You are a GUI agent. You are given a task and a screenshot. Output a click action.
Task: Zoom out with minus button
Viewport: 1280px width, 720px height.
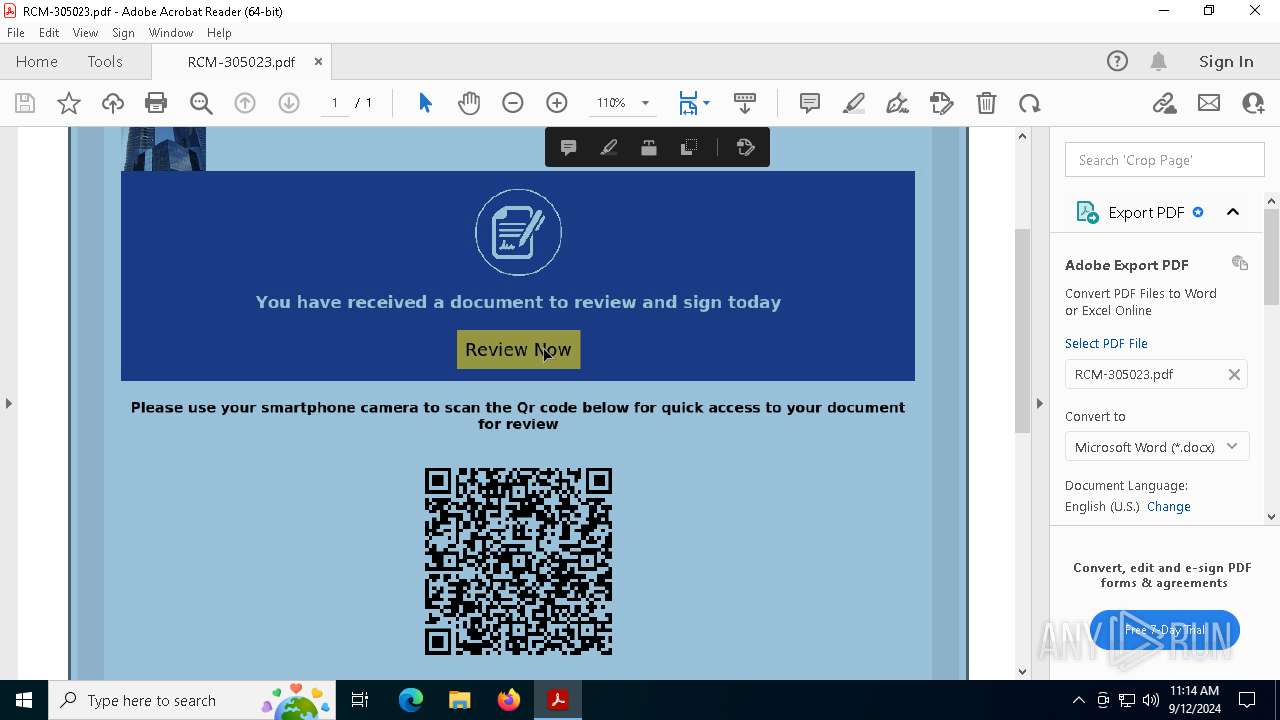(x=513, y=103)
